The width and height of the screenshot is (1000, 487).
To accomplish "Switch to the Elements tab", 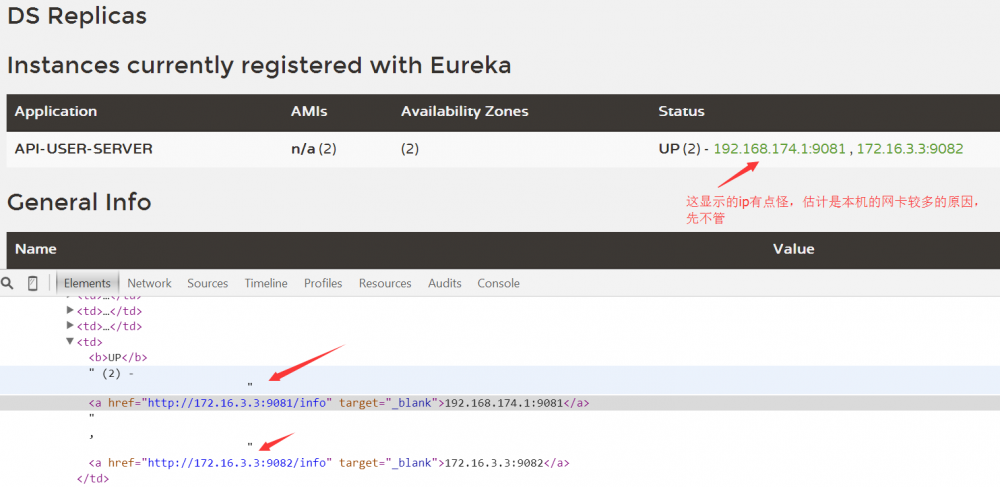I will [87, 283].
